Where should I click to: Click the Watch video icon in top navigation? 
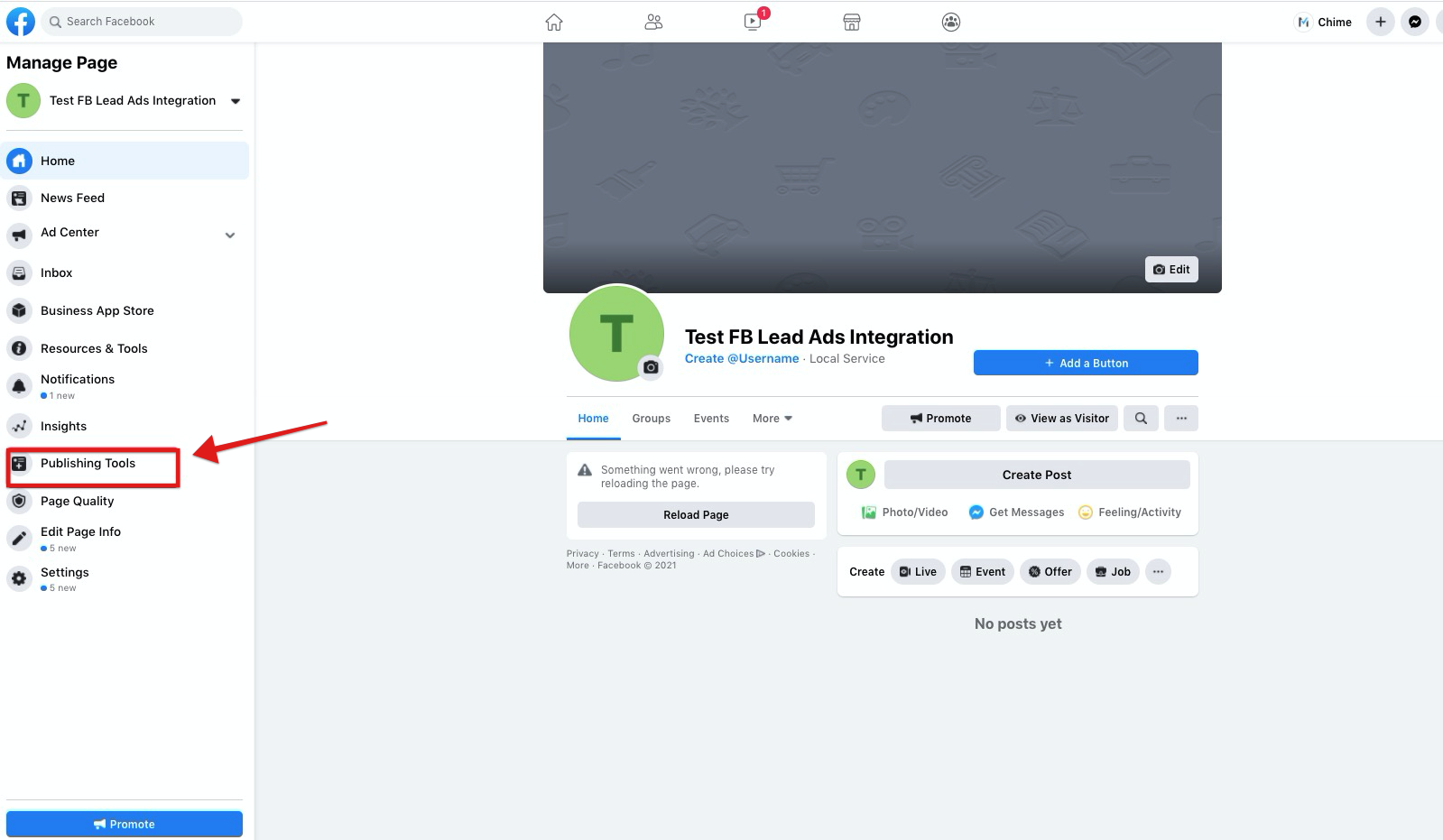(753, 22)
